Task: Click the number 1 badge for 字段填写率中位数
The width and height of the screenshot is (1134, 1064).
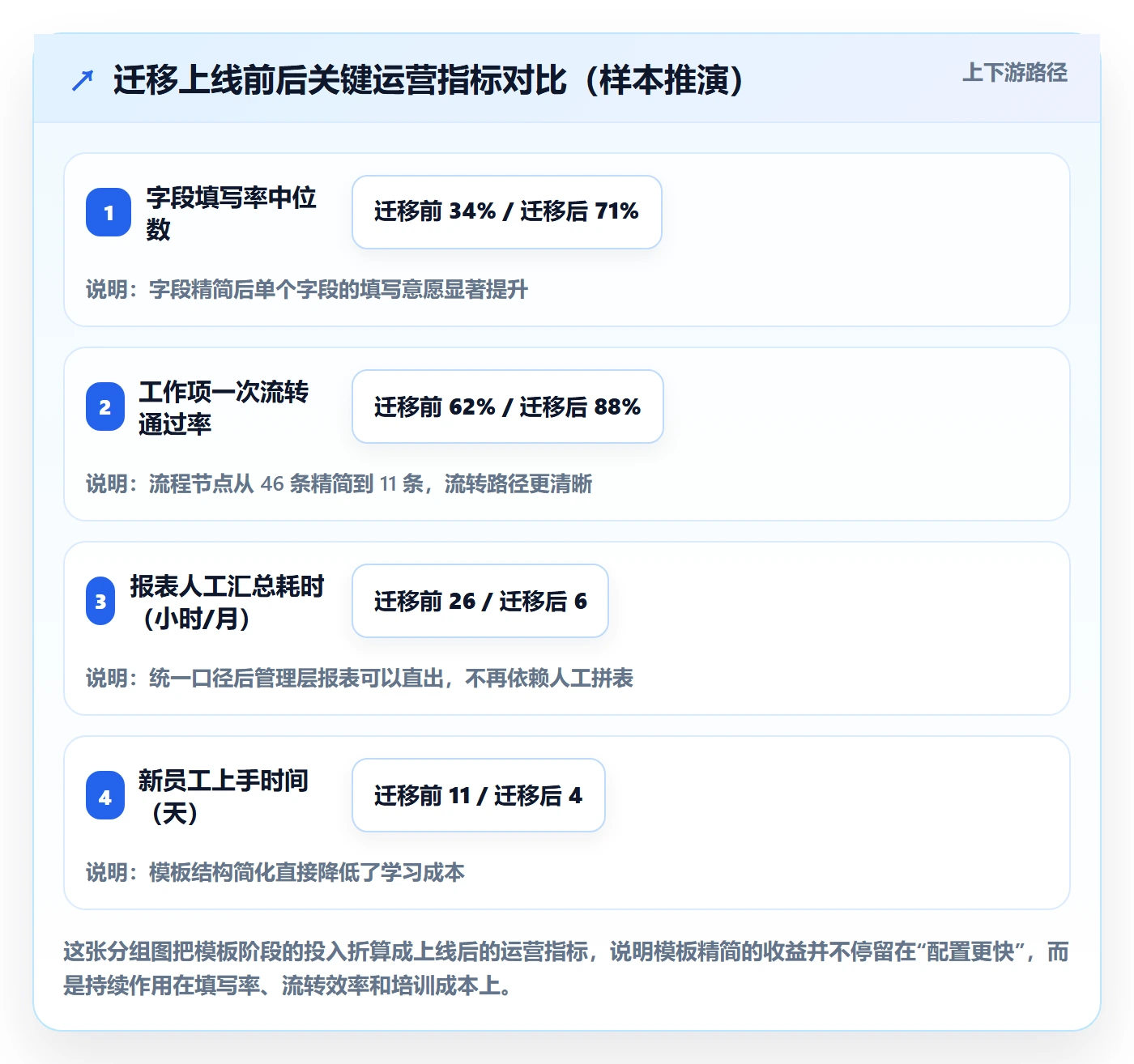Action: (x=109, y=212)
